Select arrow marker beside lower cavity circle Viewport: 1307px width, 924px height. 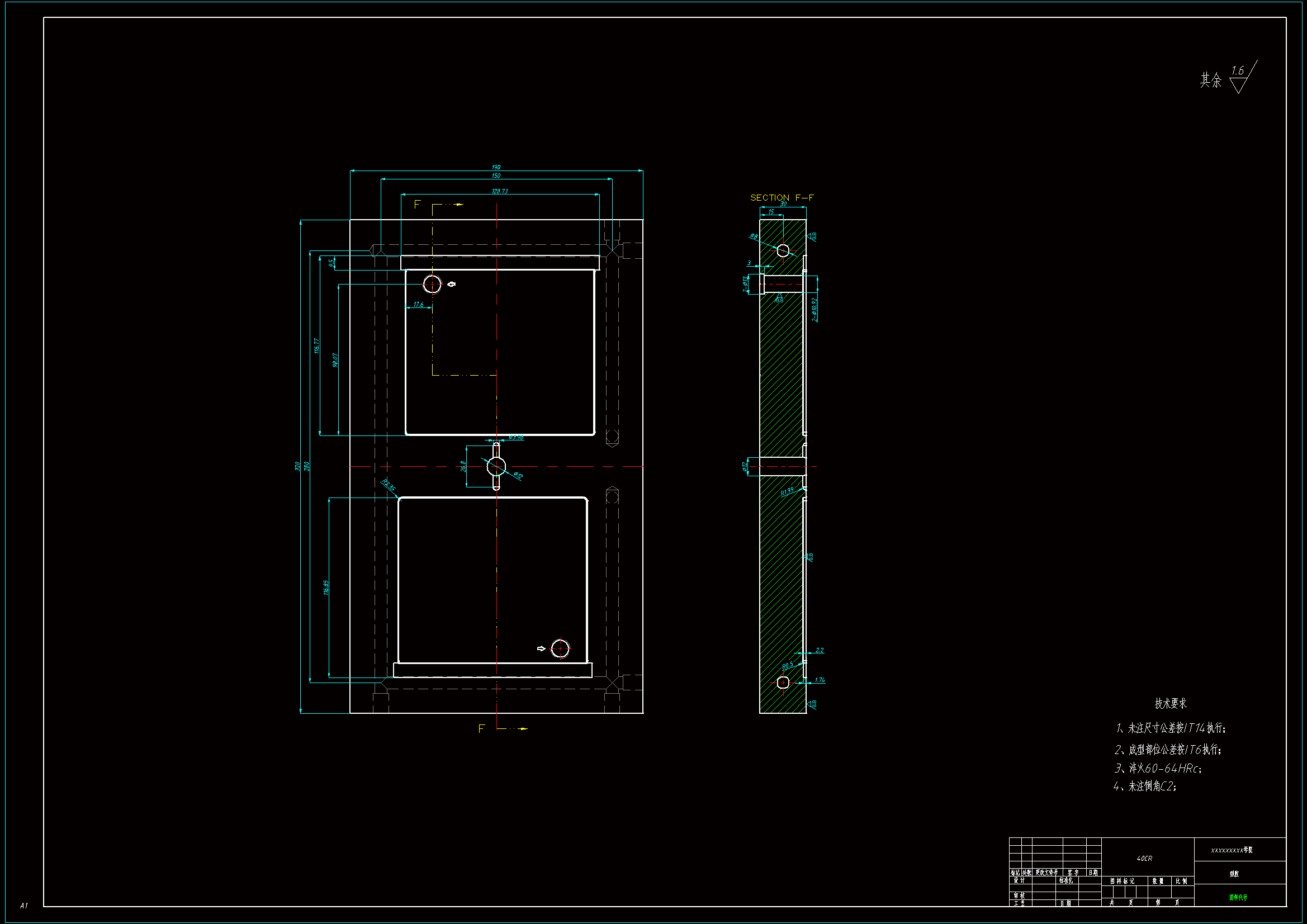click(x=541, y=648)
